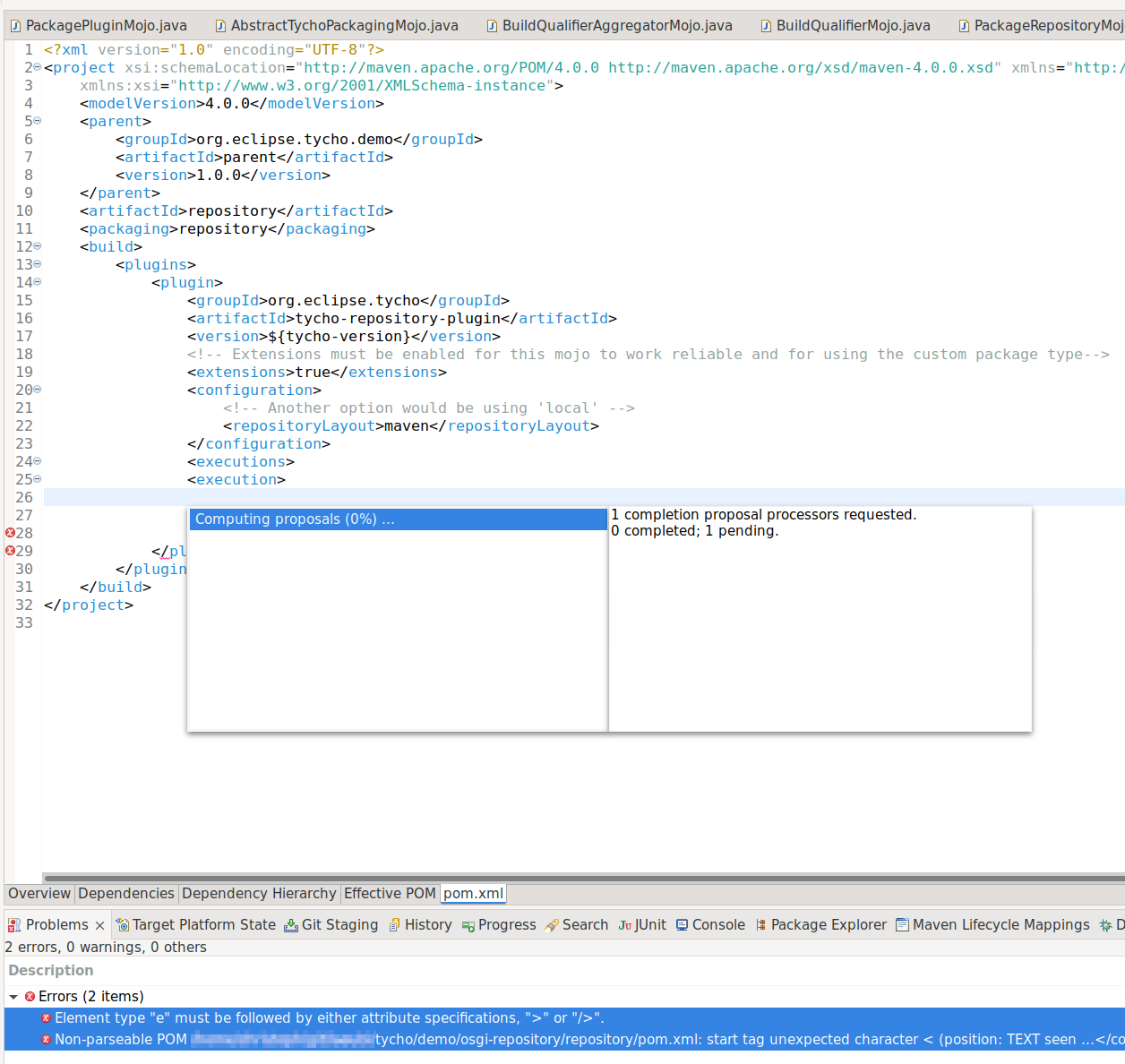The image size is (1125, 1064).
Task: Collapse the parent element fold at line 5
Action: point(36,120)
